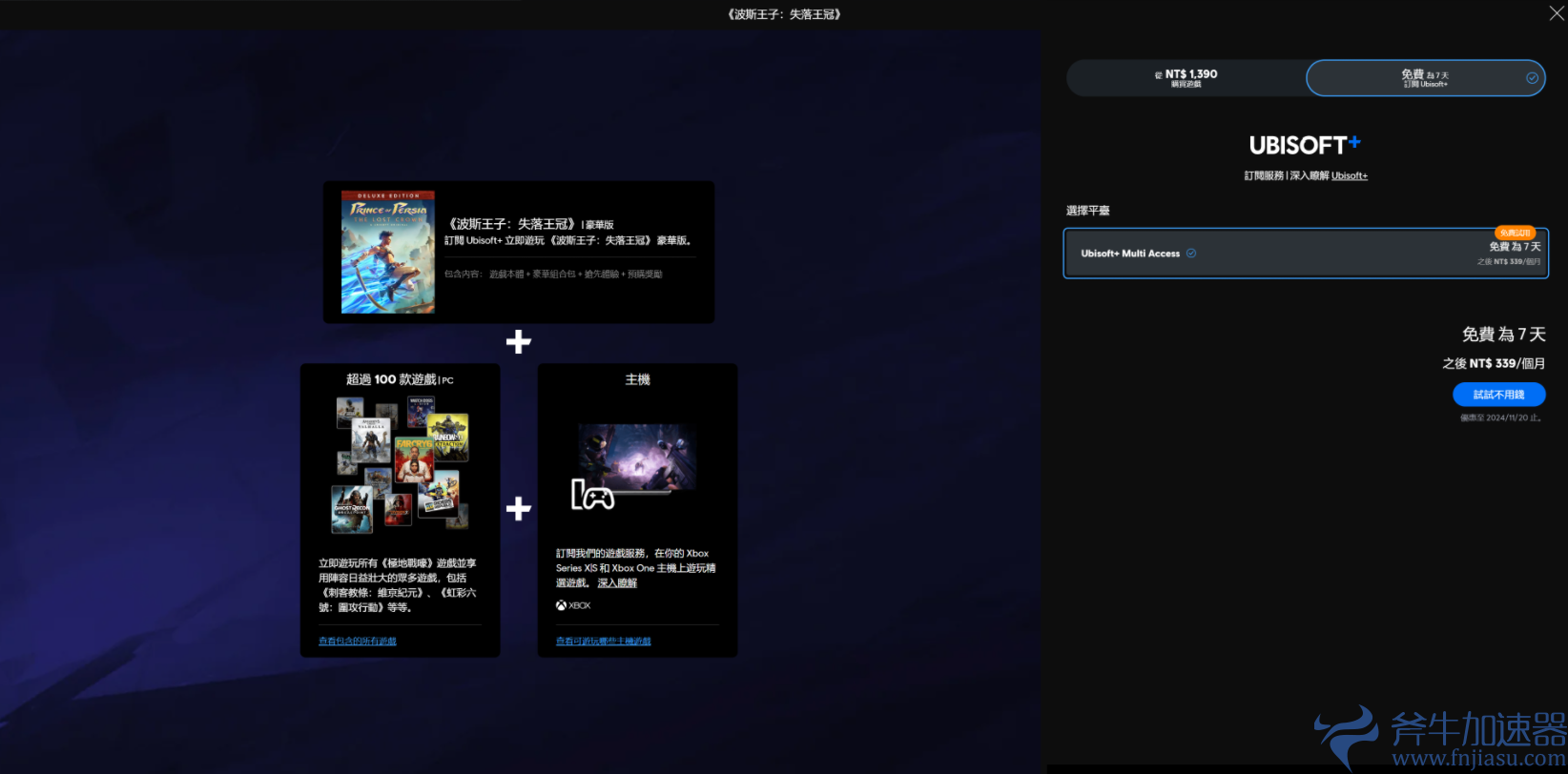
Task: Click the Ghost Recon Breakpoint cover
Action: pos(351,509)
